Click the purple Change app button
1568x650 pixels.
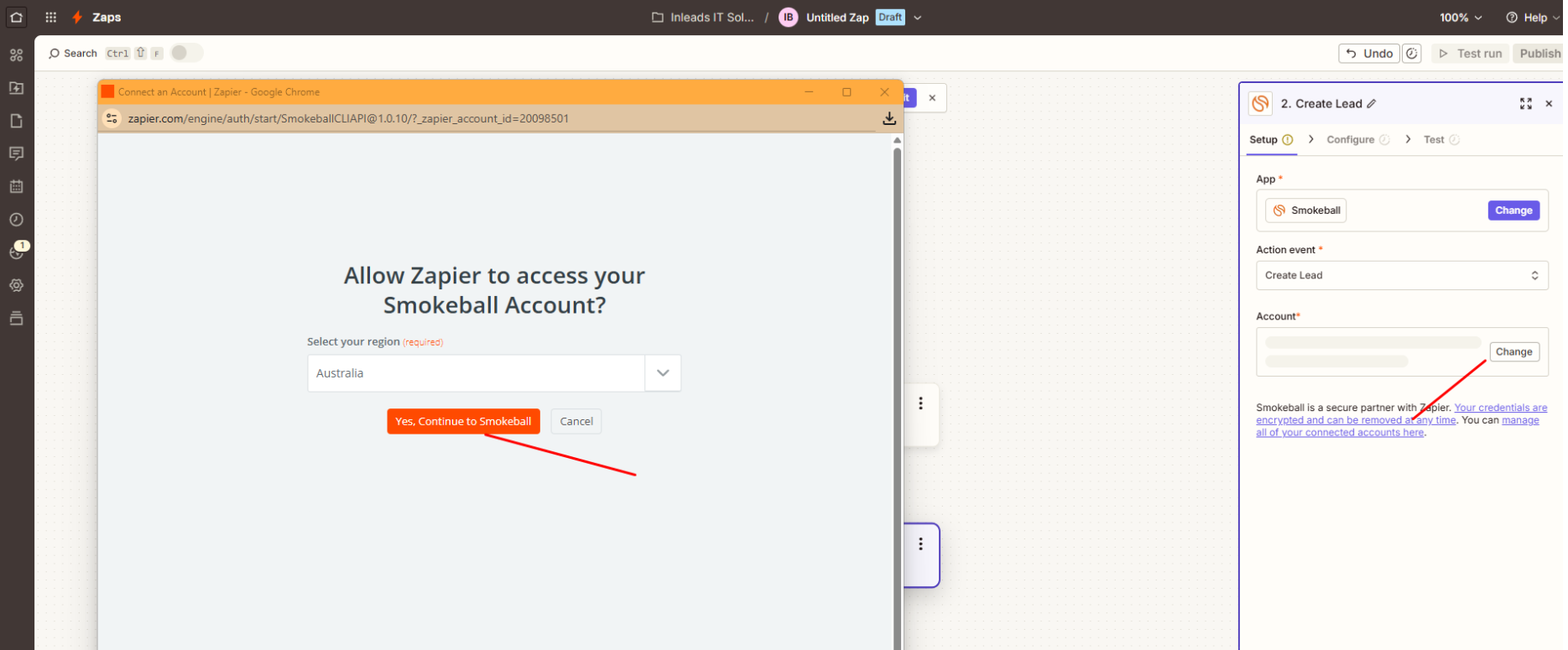1513,211
